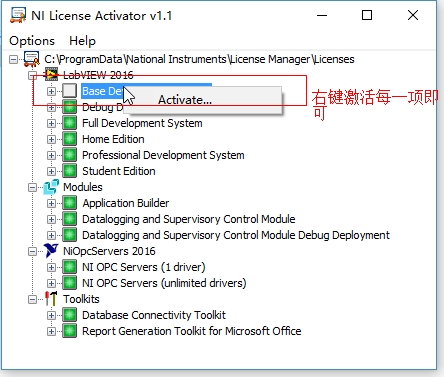
Task: Select the Full Development System entry
Action: 142,123
